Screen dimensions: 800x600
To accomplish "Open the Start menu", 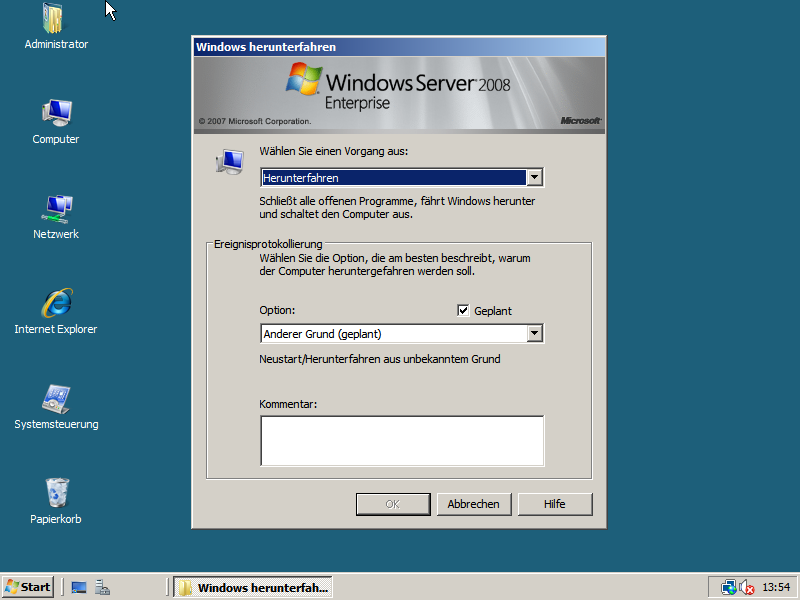I will [x=28, y=587].
